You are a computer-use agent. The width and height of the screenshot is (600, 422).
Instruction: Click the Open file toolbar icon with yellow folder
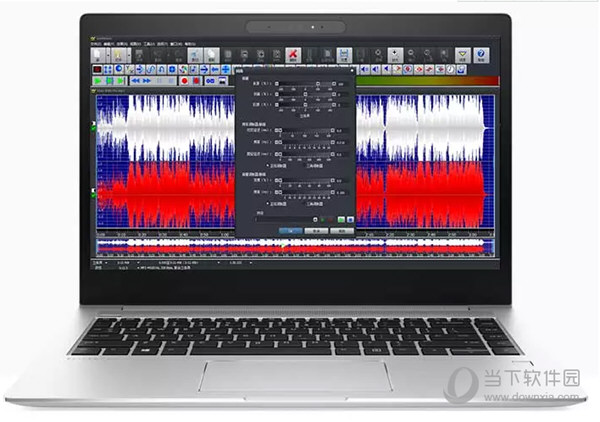click(118, 55)
